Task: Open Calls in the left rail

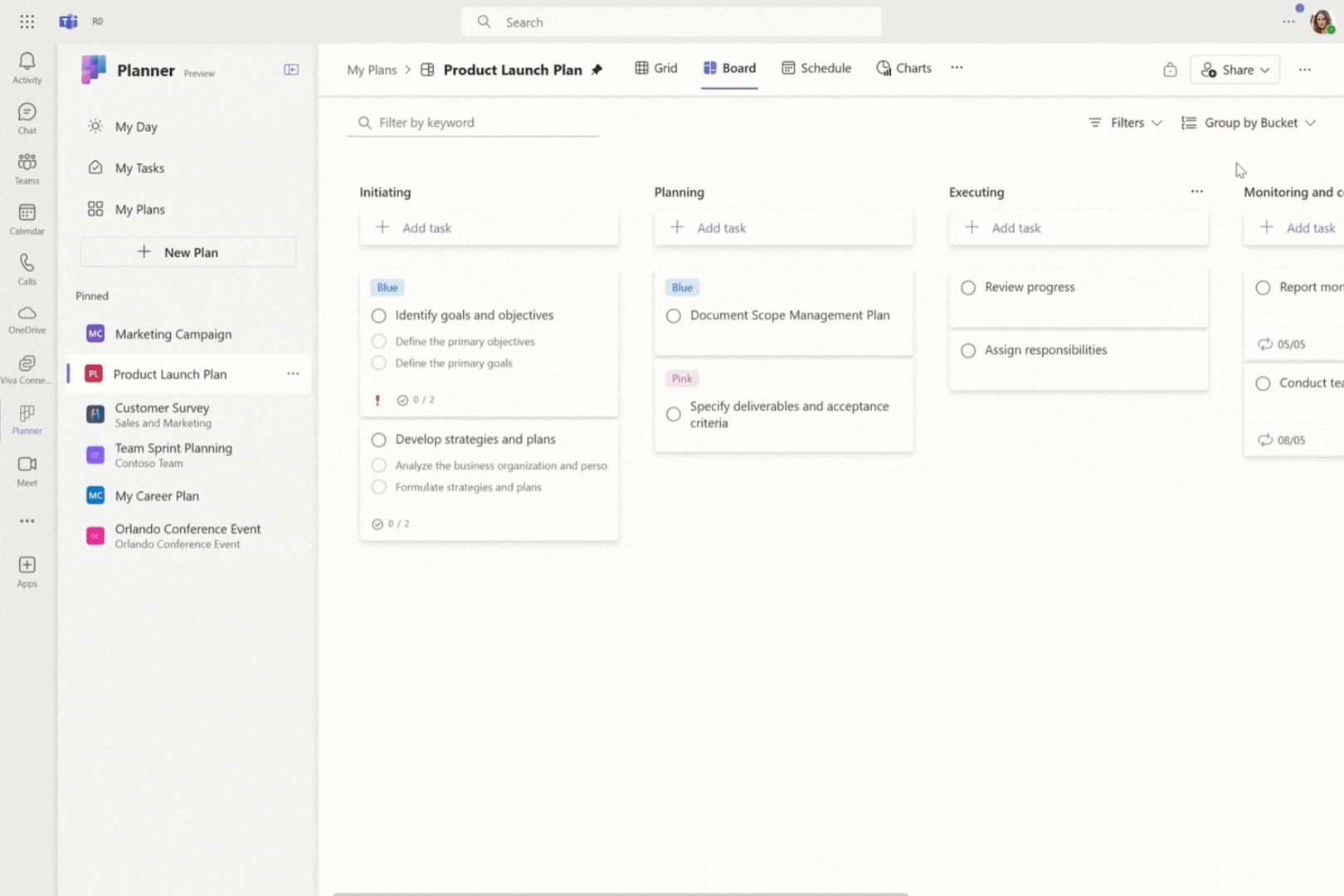Action: pyautogui.click(x=27, y=270)
